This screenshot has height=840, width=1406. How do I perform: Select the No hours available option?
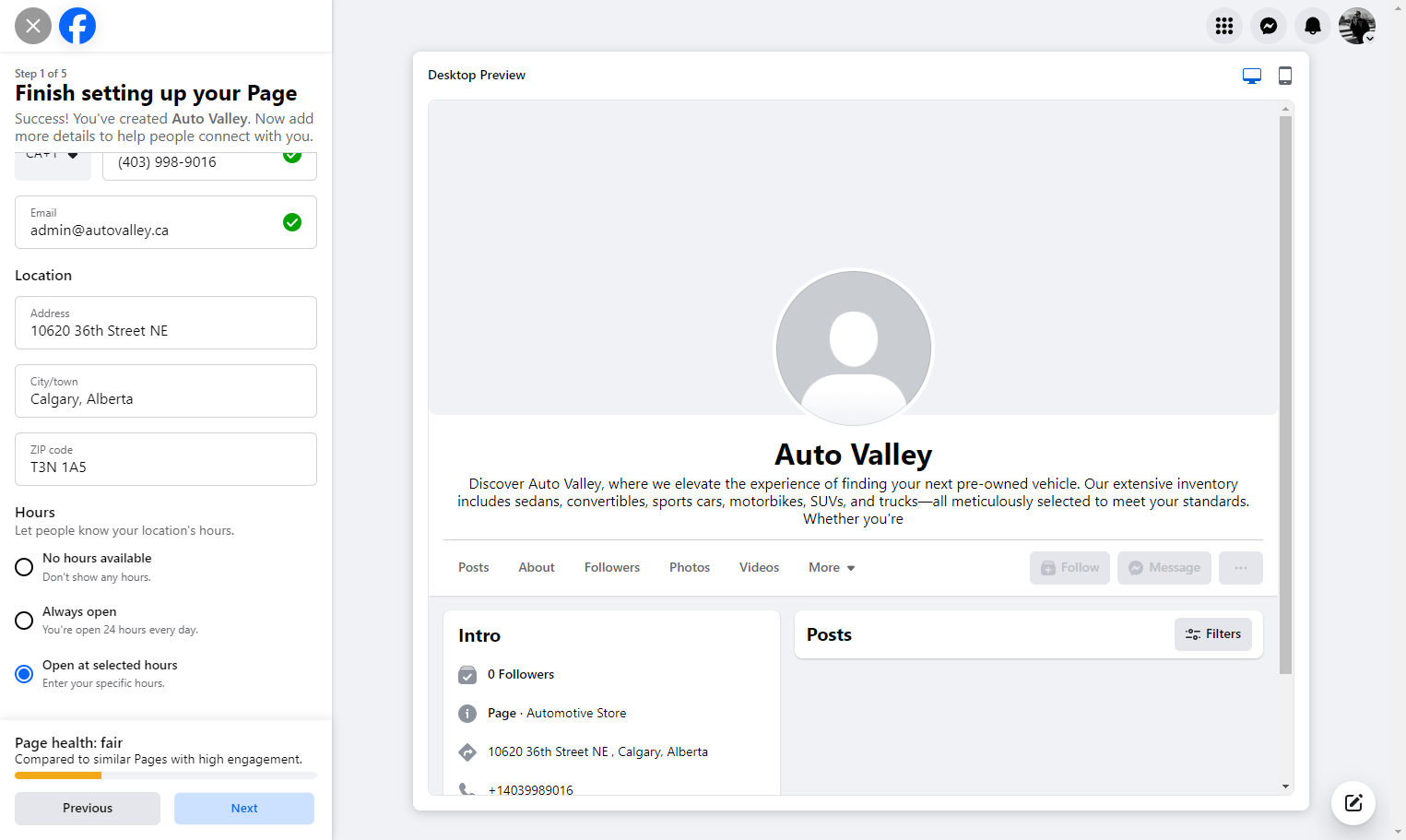point(24,567)
